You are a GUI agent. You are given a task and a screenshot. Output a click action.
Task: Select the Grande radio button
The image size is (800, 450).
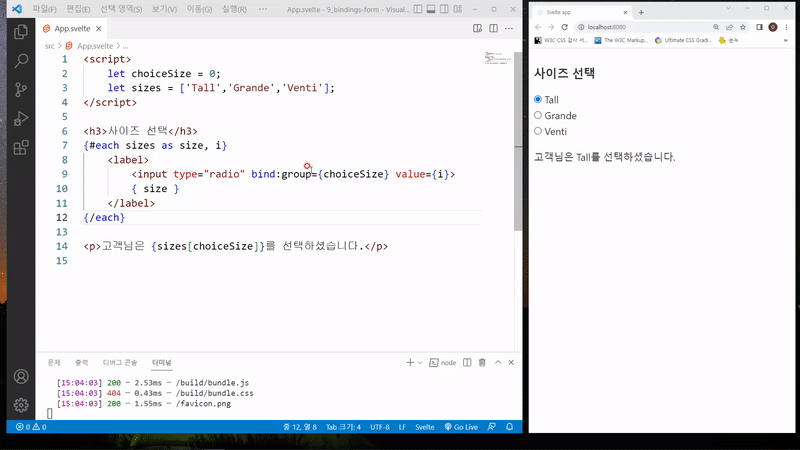tap(538, 115)
